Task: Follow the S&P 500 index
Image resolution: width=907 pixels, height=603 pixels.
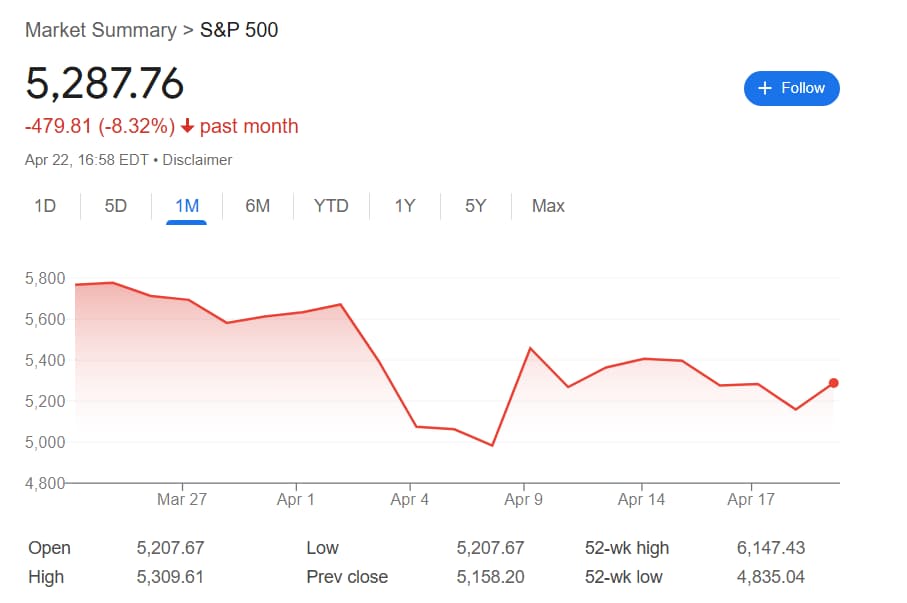Action: click(791, 88)
